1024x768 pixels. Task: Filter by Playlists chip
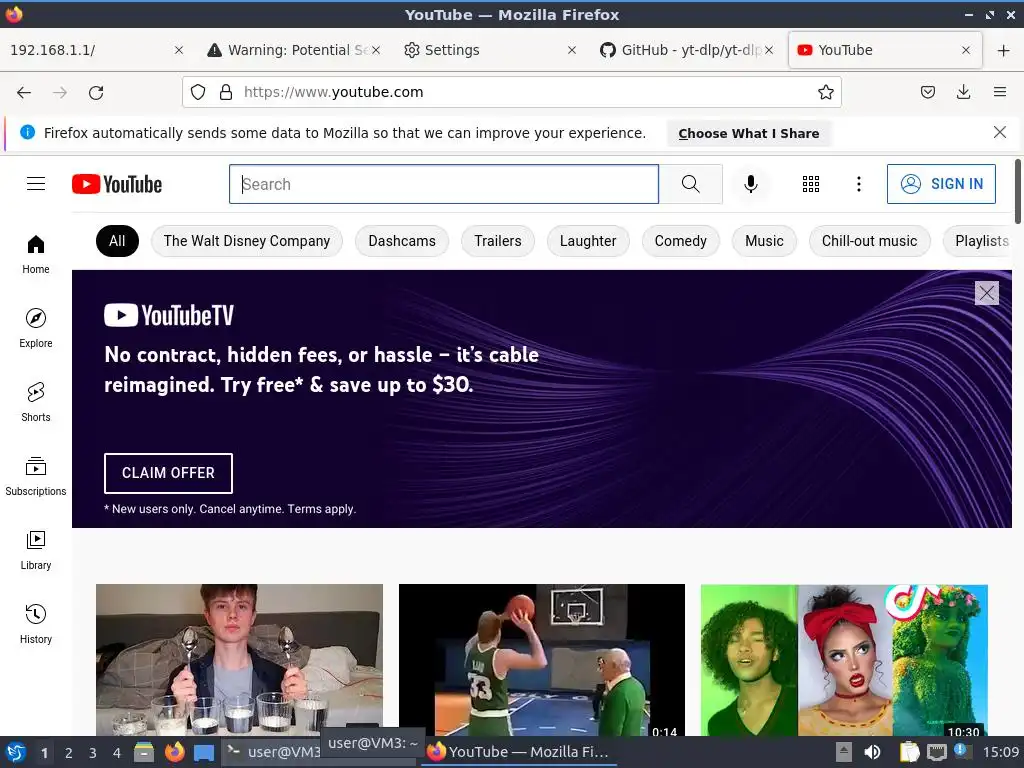(x=978, y=241)
